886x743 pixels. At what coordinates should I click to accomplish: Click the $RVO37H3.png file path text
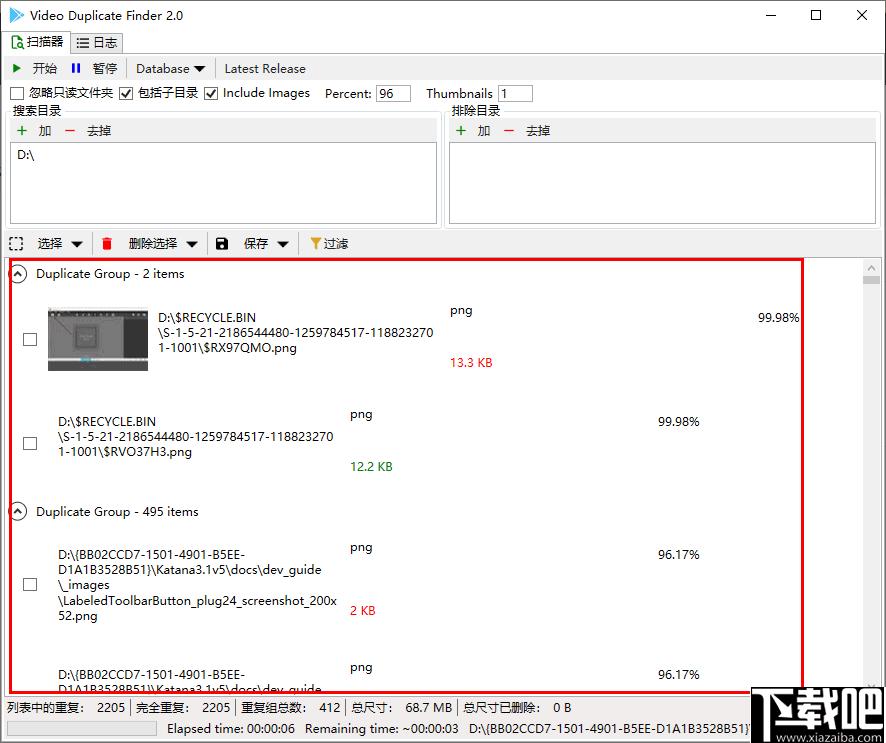196,437
